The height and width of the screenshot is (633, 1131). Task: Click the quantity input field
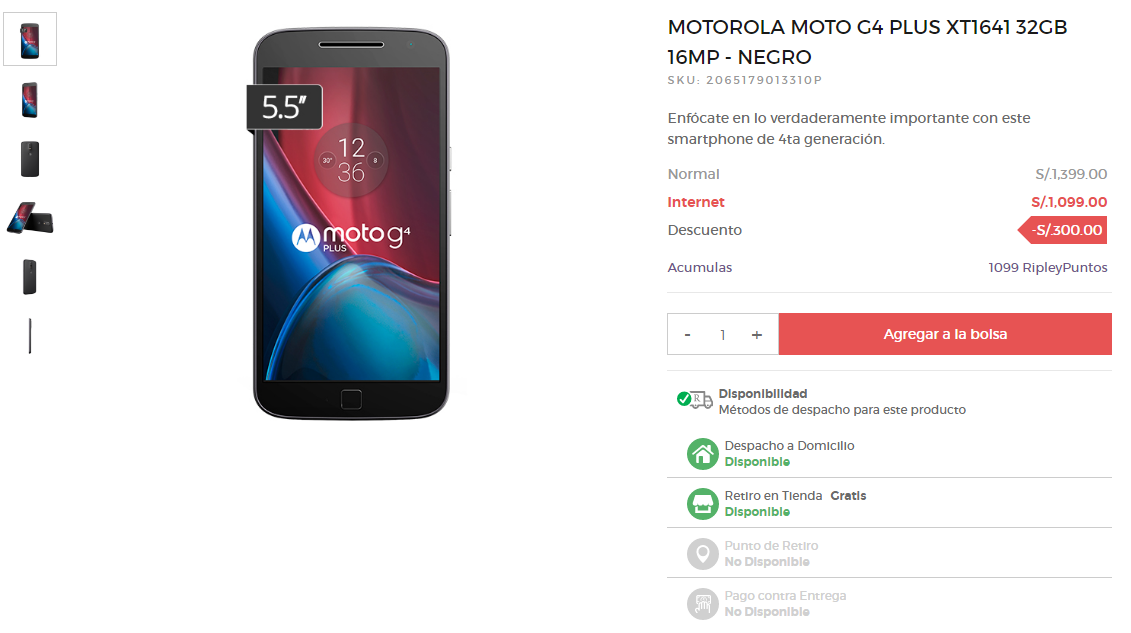click(722, 335)
